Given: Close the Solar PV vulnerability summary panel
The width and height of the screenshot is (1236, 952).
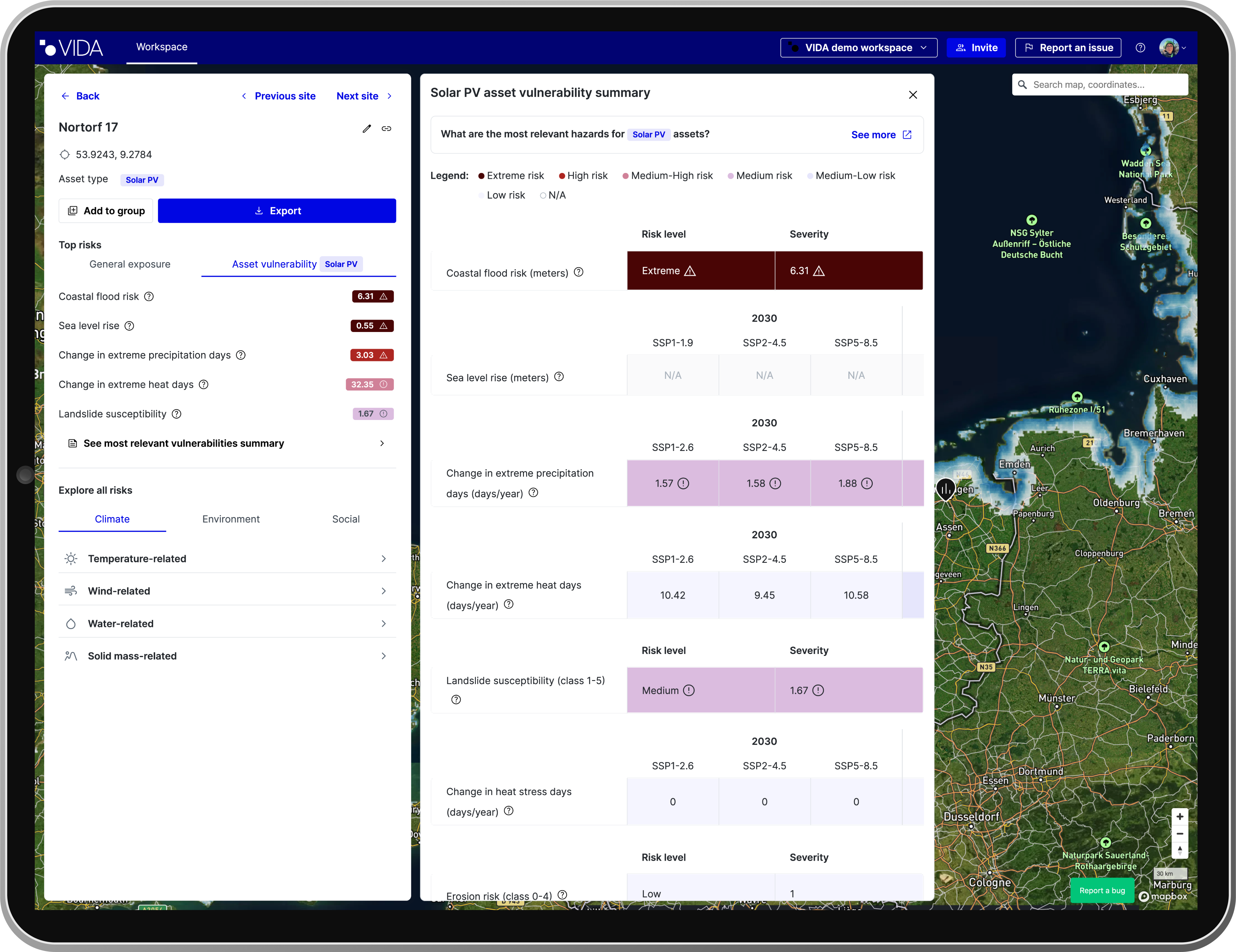Looking at the screenshot, I should pyautogui.click(x=913, y=95).
